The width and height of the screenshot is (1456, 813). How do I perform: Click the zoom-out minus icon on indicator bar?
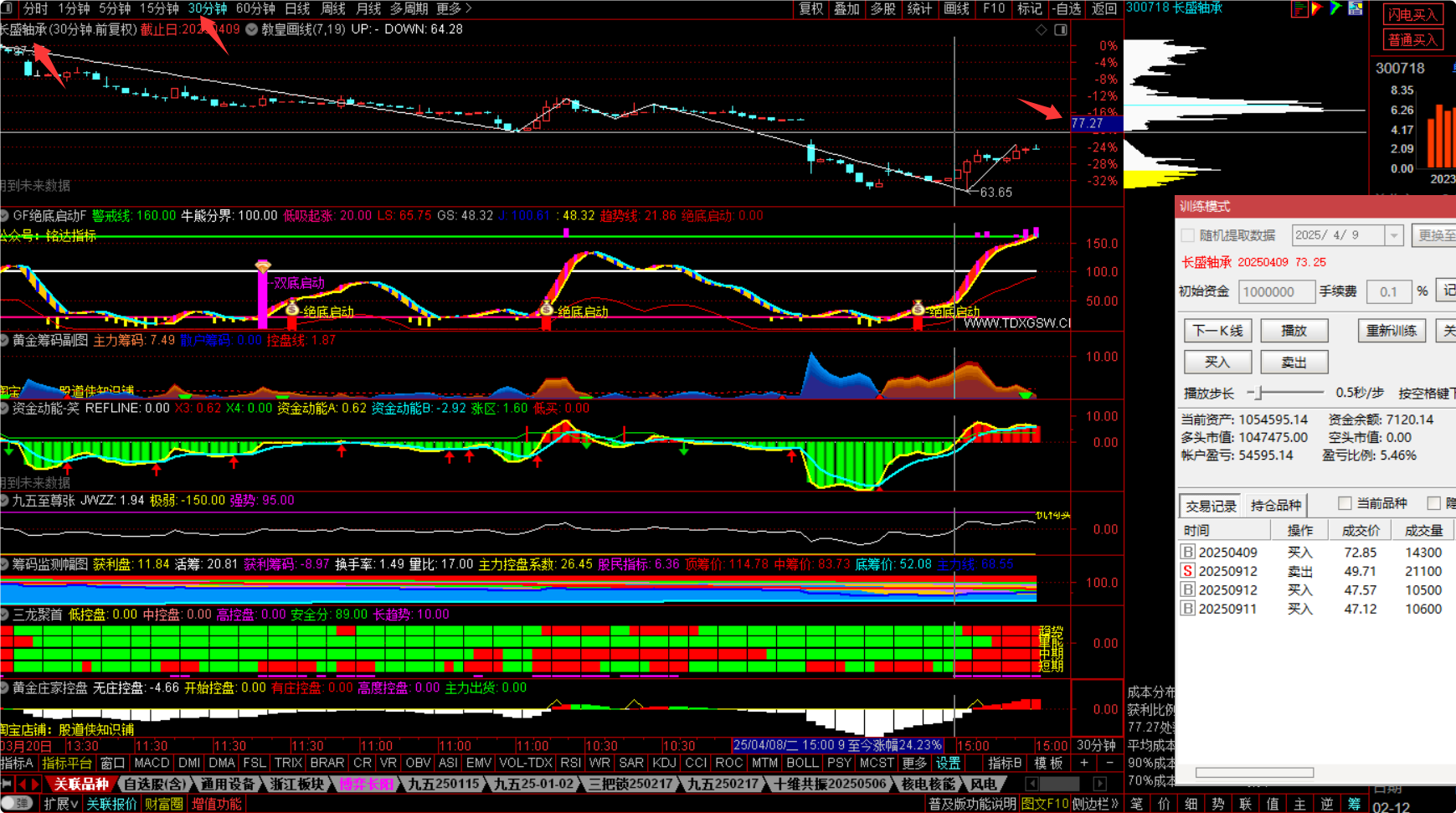[x=1109, y=763]
